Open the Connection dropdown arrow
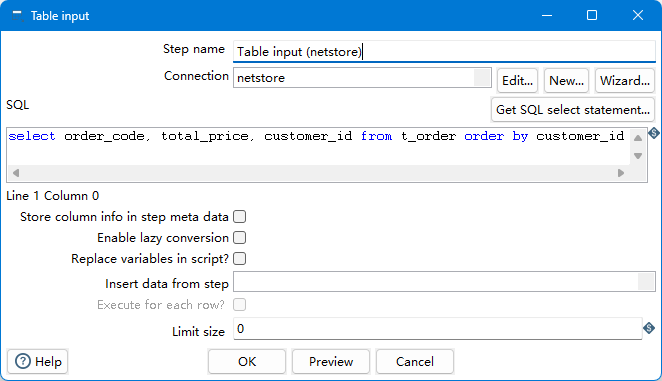This screenshot has height=381, width=662. pyautogui.click(x=482, y=78)
